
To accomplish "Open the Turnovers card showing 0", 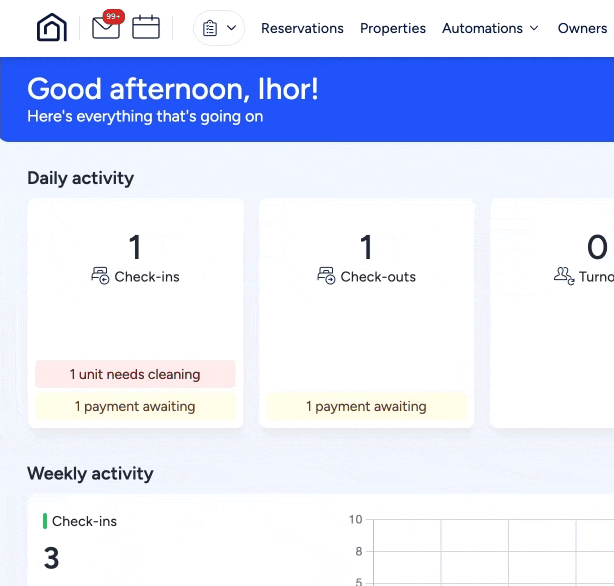I will pyautogui.click(x=552, y=313).
